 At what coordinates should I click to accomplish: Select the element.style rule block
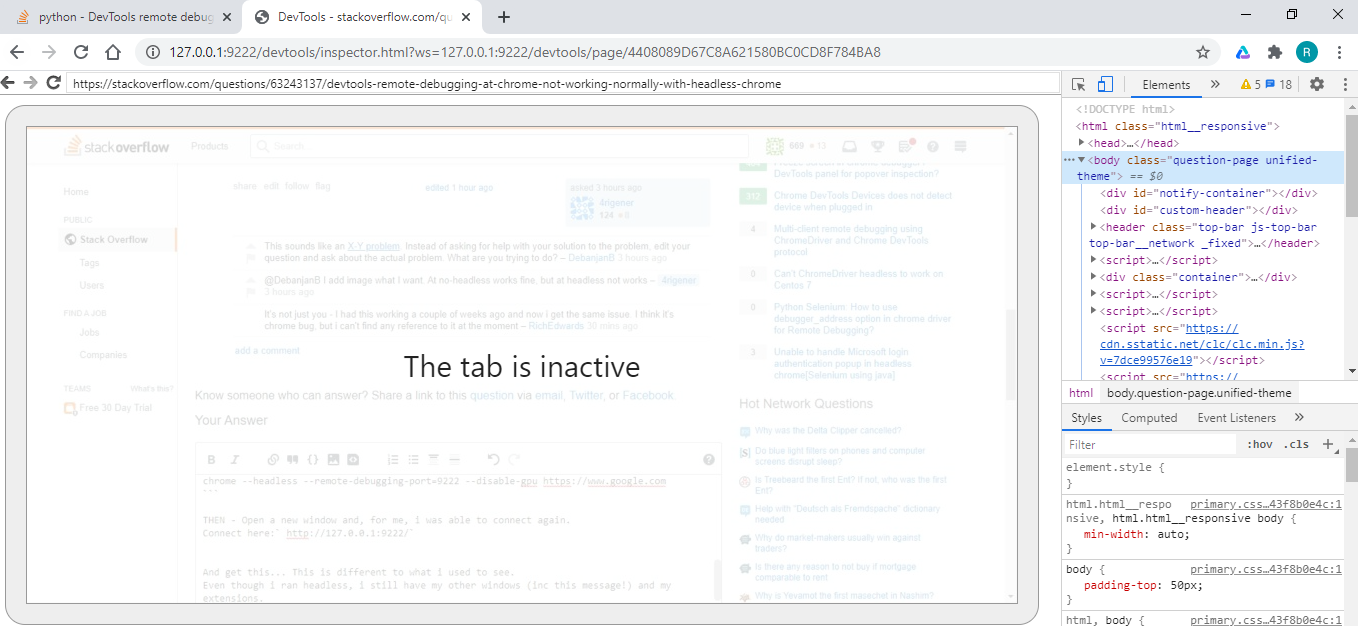coord(1202,475)
